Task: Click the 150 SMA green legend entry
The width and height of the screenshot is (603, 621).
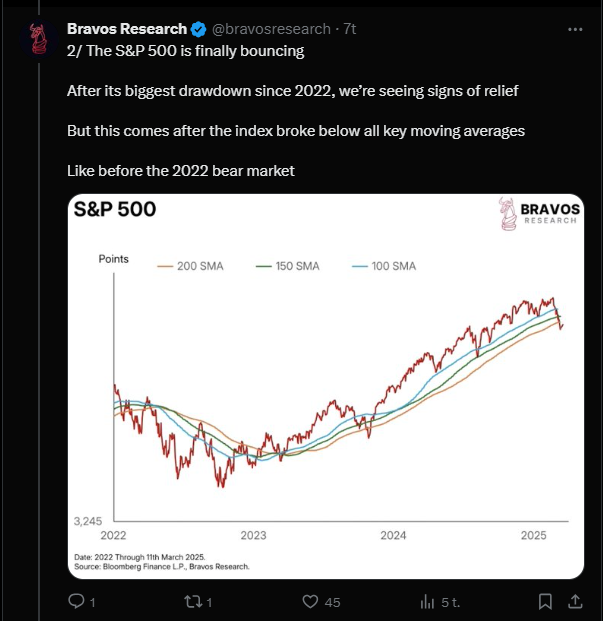Action: coord(288,266)
